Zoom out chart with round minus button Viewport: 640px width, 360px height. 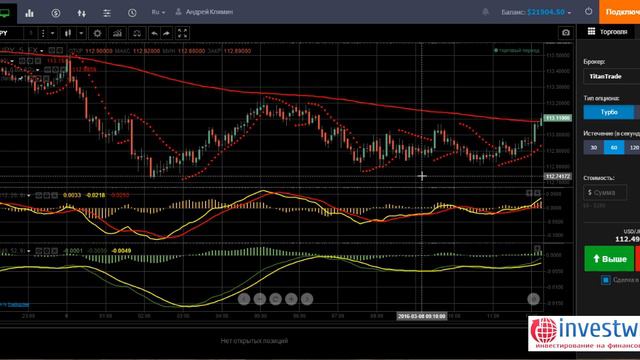pos(260,299)
